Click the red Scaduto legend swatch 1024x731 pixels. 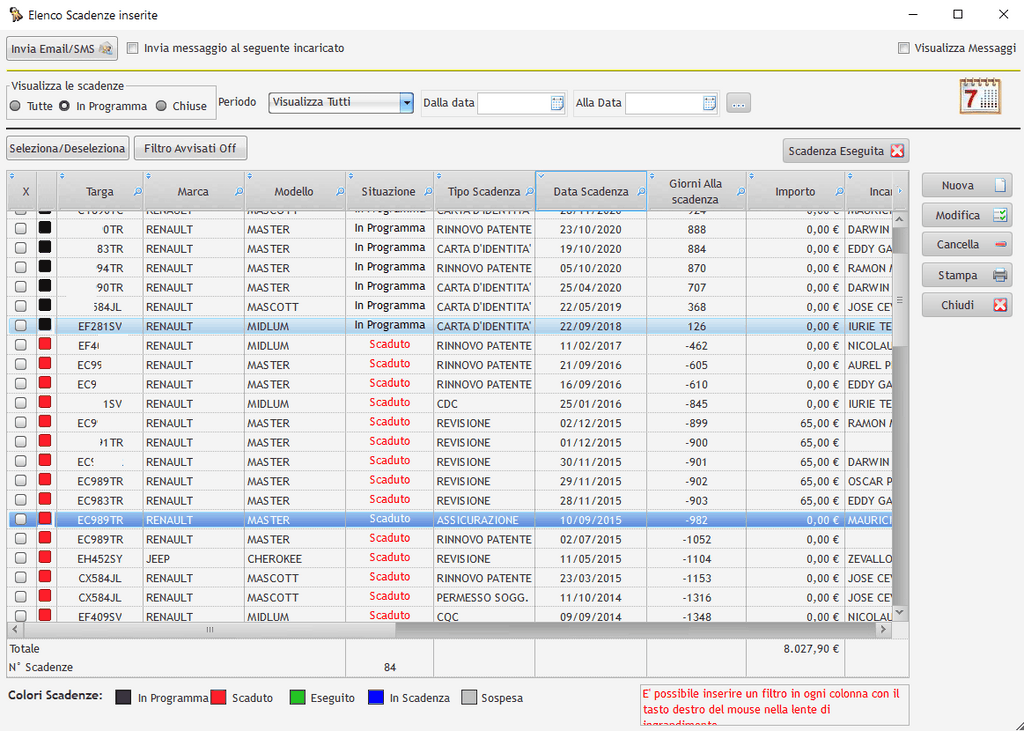pyautogui.click(x=218, y=697)
